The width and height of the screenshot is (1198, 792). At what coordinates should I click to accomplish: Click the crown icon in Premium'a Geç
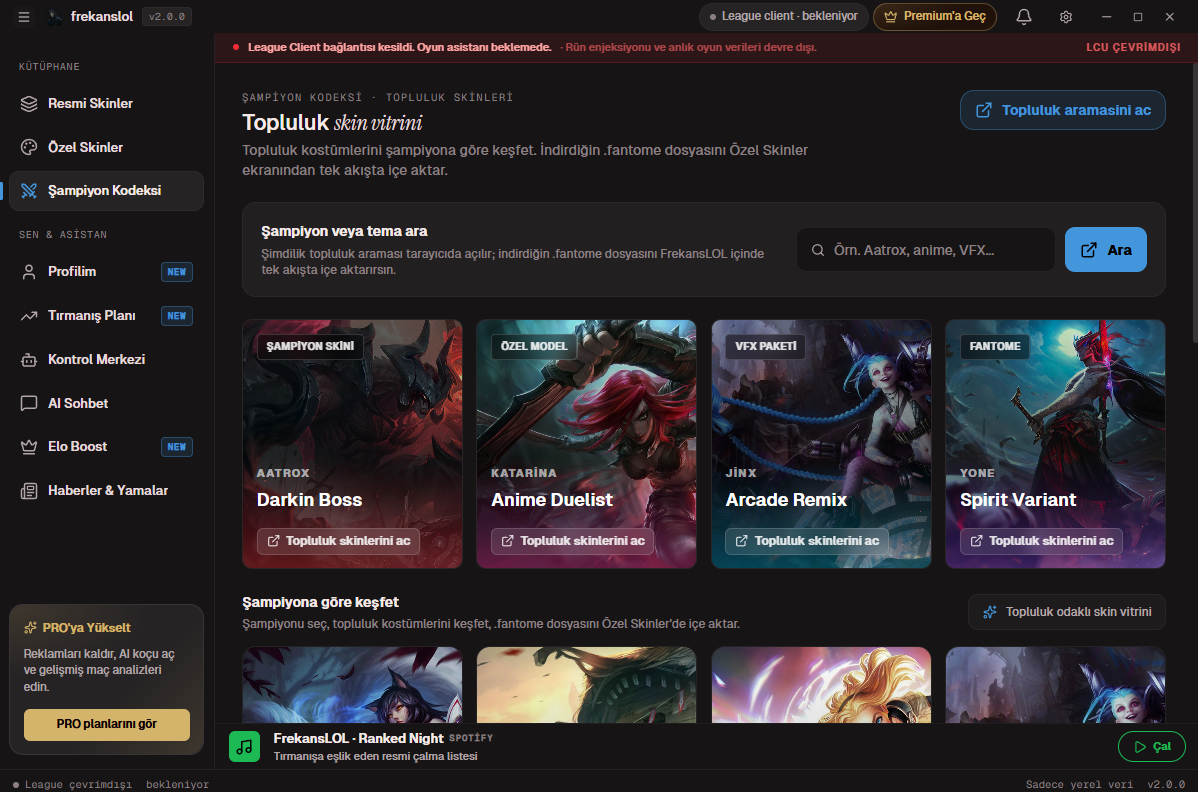[890, 16]
